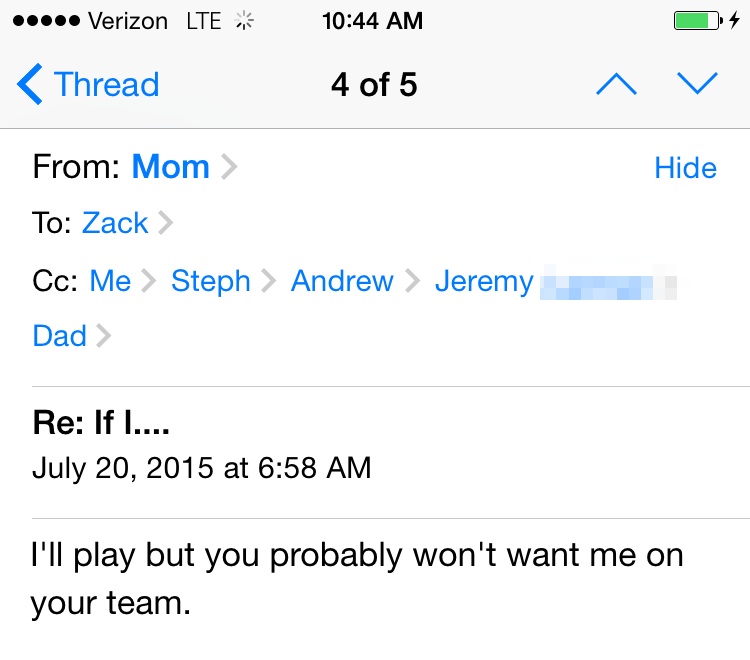
Task: Tap the network activity spinner
Action: point(243,21)
